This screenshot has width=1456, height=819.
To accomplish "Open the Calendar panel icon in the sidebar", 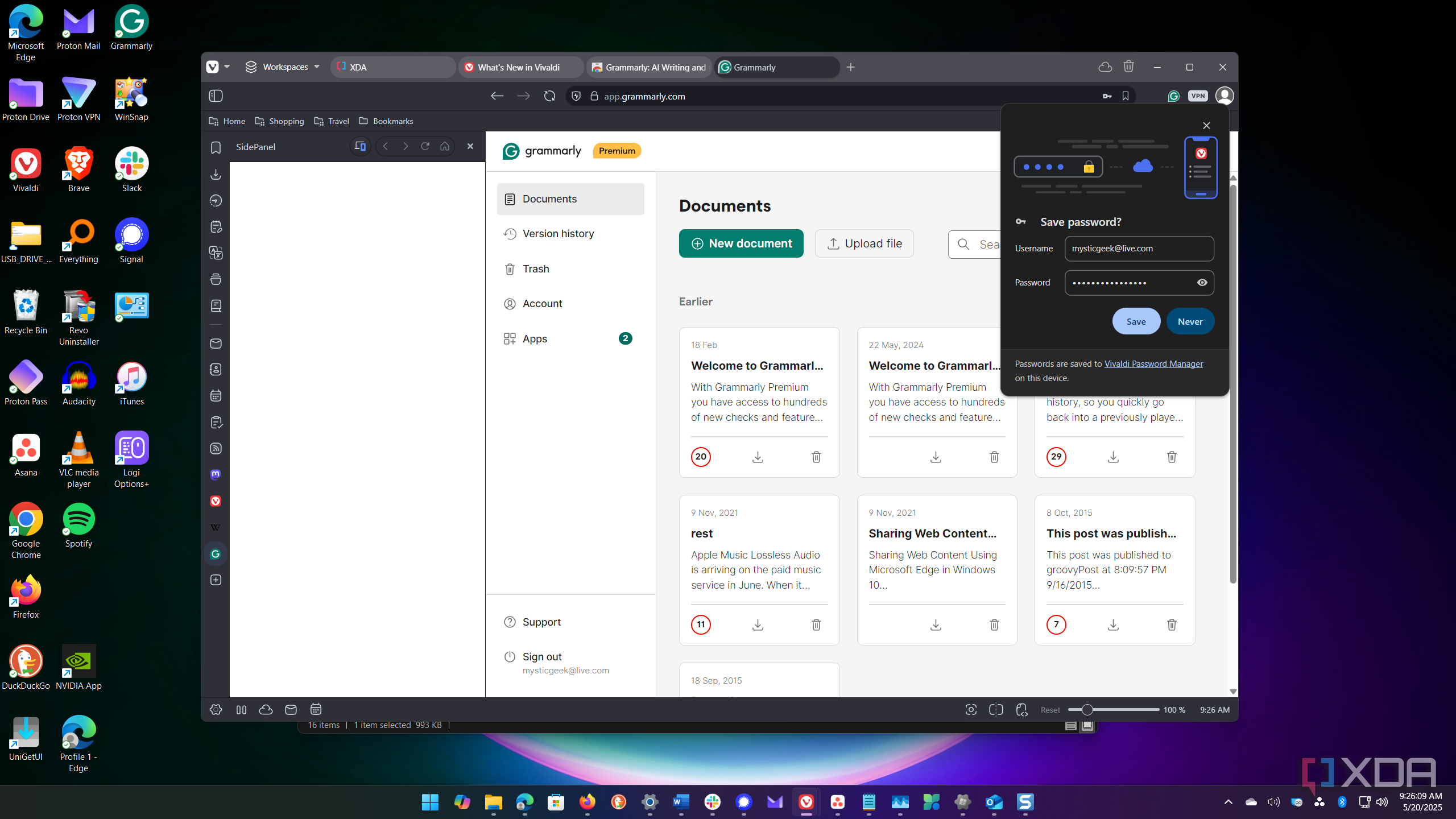I will (216, 396).
